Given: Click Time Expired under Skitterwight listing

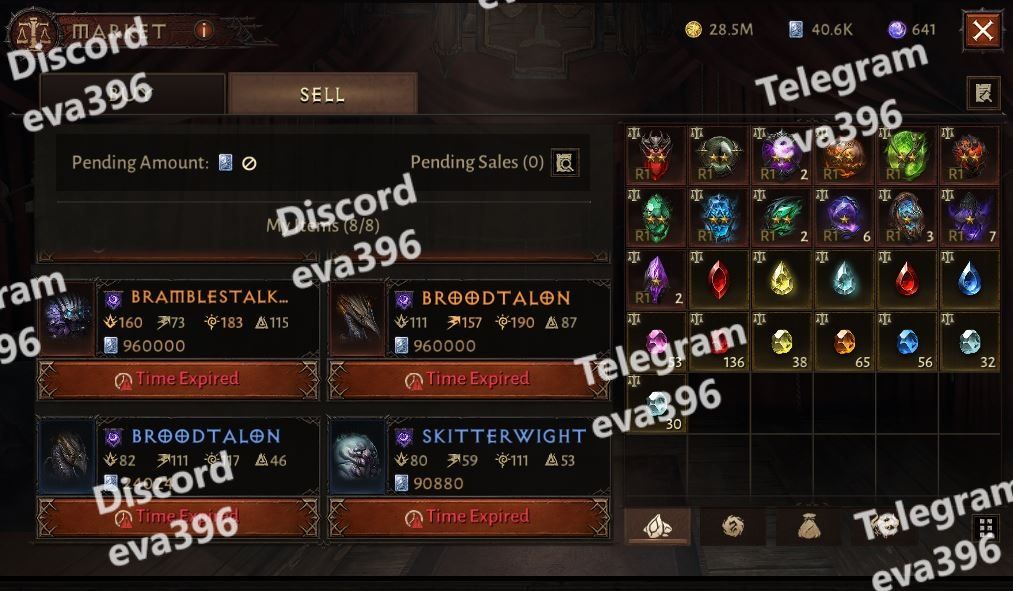Looking at the screenshot, I should (468, 517).
